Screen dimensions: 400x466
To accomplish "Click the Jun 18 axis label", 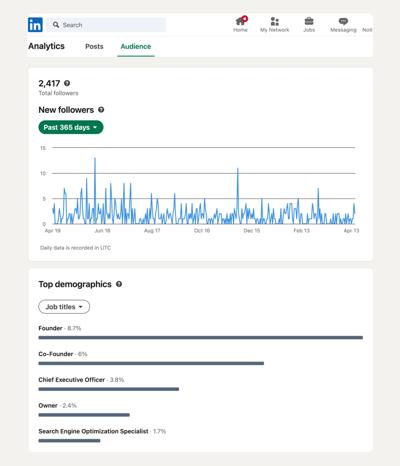I will (102, 231).
